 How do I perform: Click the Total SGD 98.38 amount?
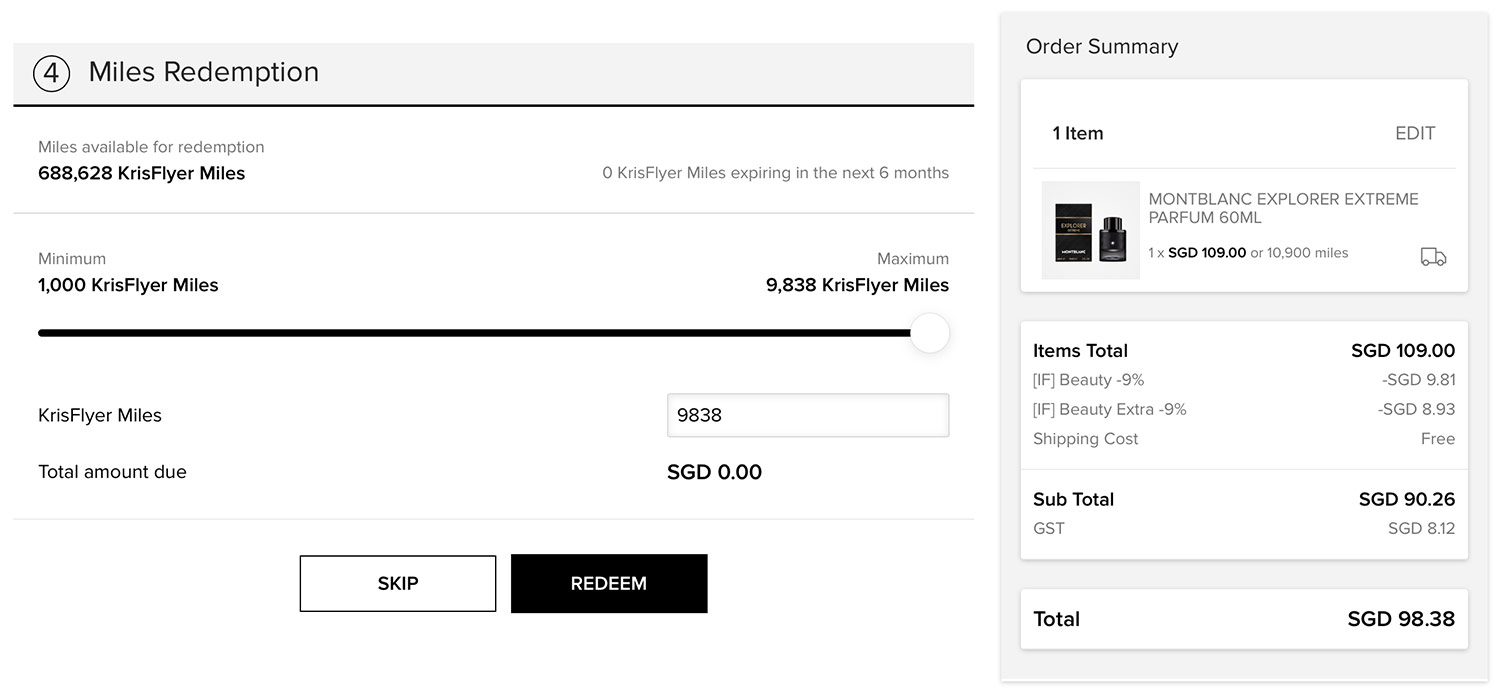pyautogui.click(x=1400, y=619)
